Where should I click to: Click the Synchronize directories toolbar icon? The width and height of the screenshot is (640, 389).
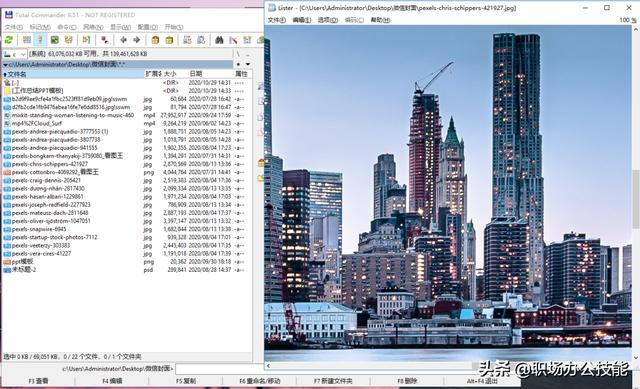click(x=247, y=40)
